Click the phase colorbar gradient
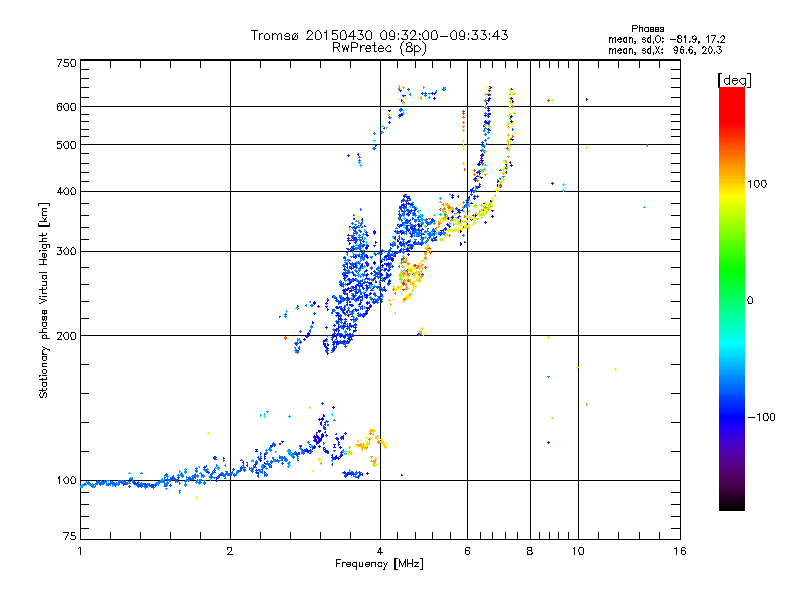The width and height of the screenshot is (800, 600). (x=732, y=298)
